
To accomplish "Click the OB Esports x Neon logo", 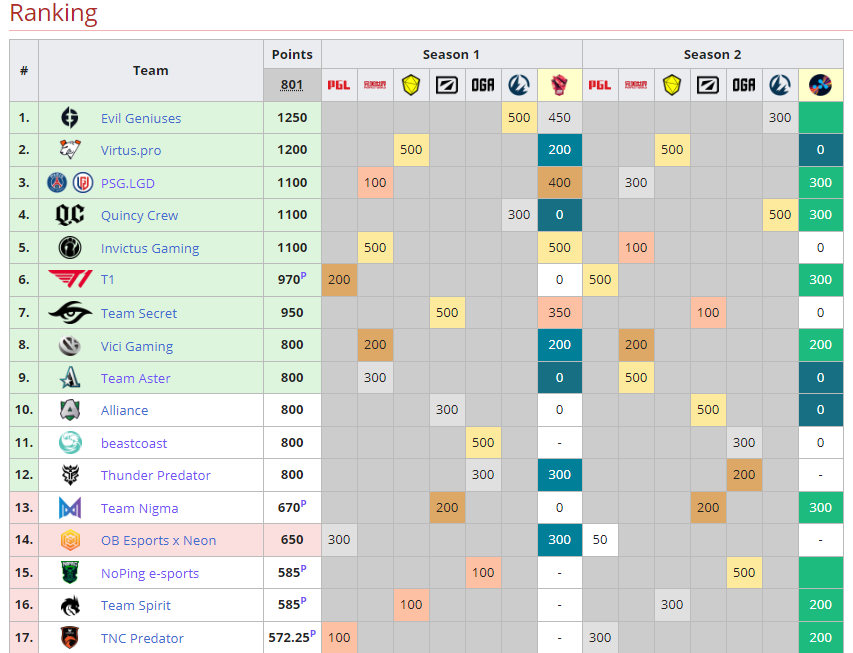I will click(x=70, y=540).
